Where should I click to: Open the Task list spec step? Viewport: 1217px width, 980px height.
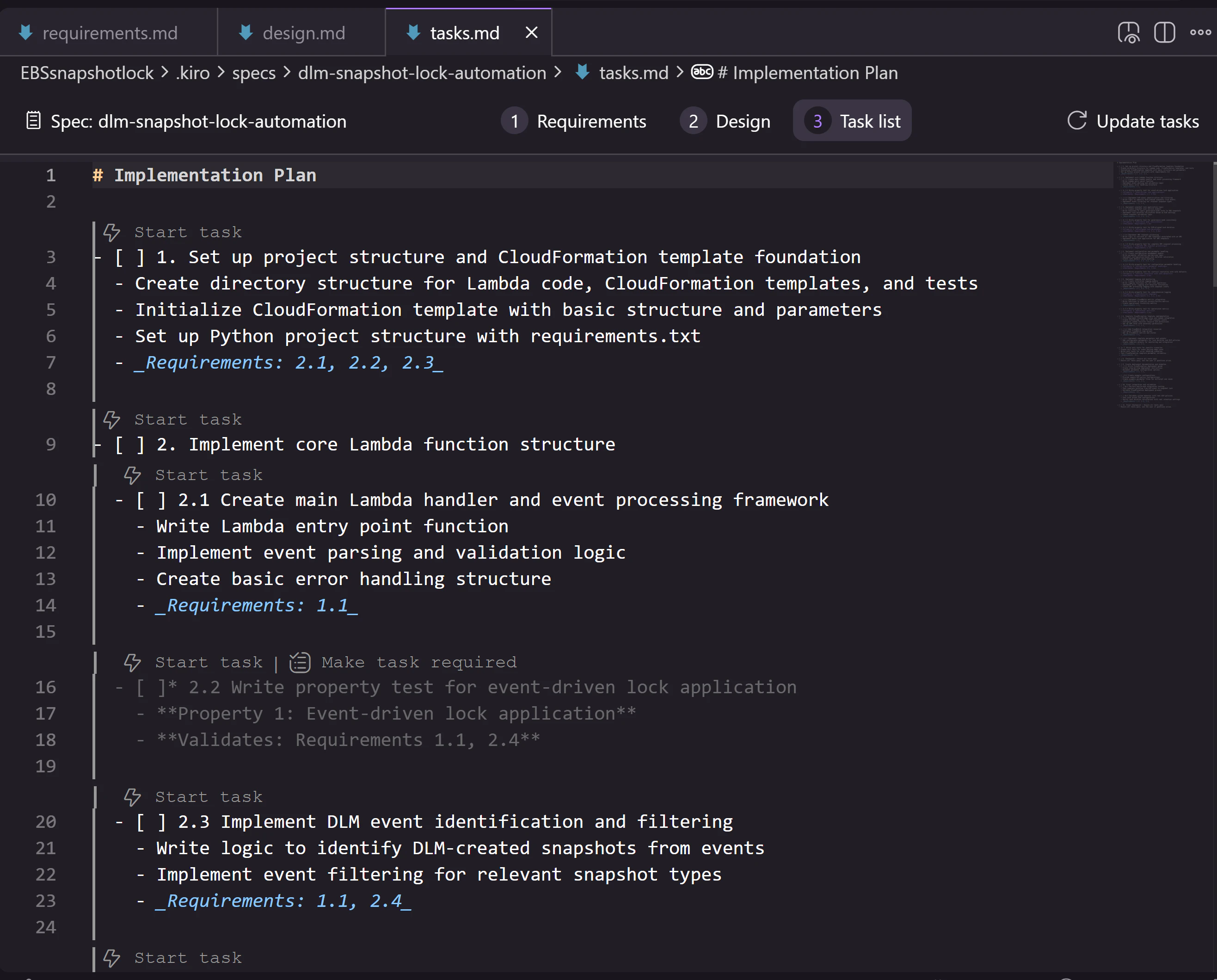(852, 121)
